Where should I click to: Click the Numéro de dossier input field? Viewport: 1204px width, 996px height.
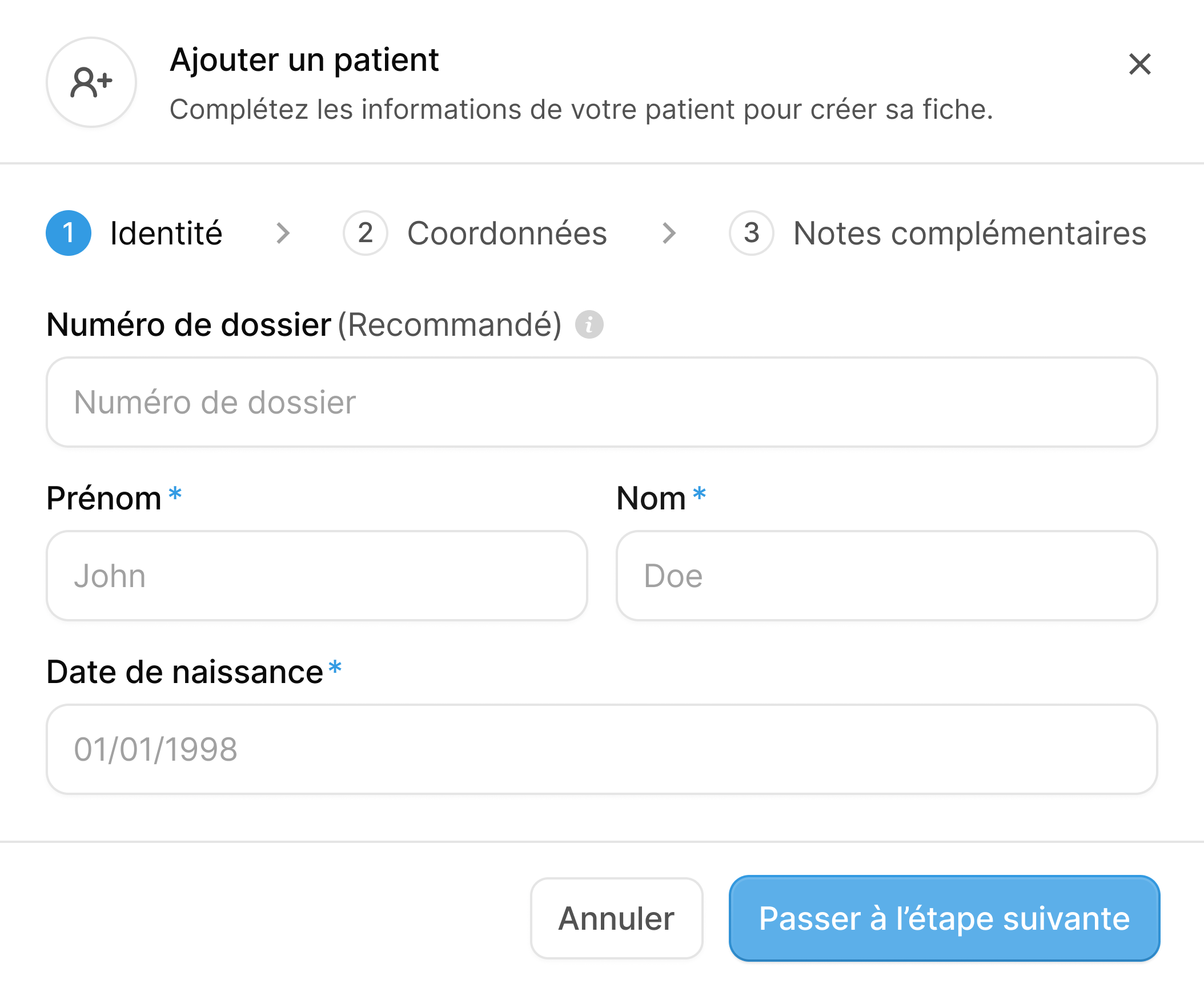(x=602, y=402)
